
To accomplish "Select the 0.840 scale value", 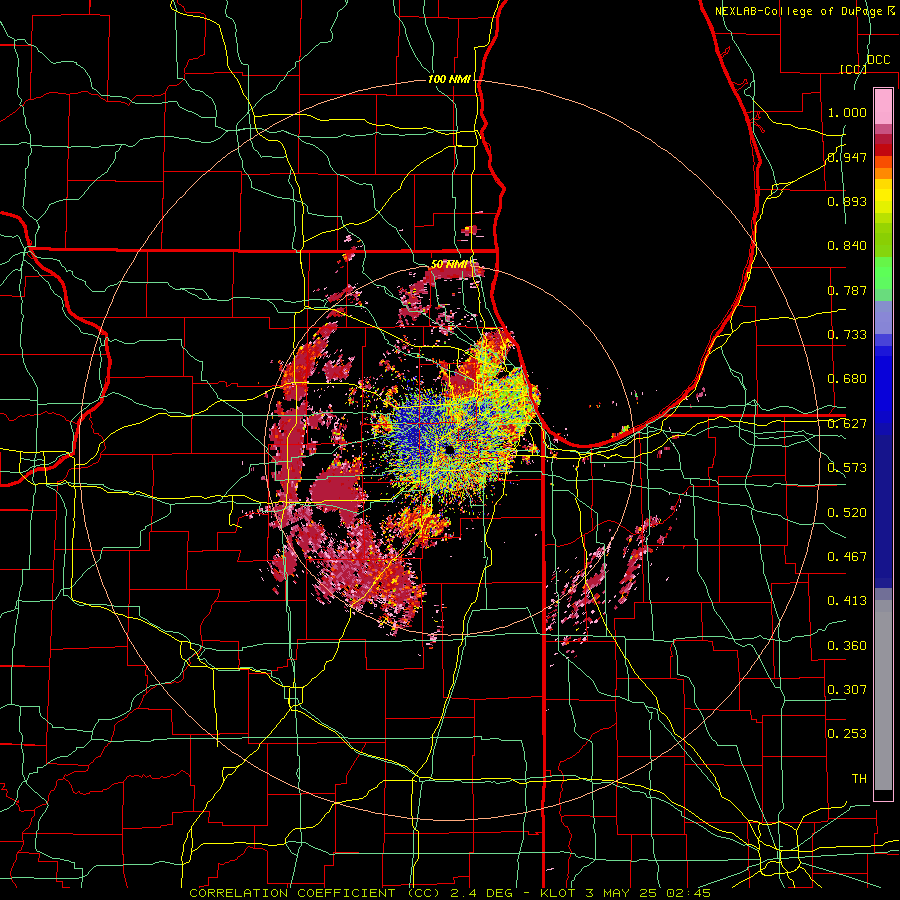I will point(847,246).
